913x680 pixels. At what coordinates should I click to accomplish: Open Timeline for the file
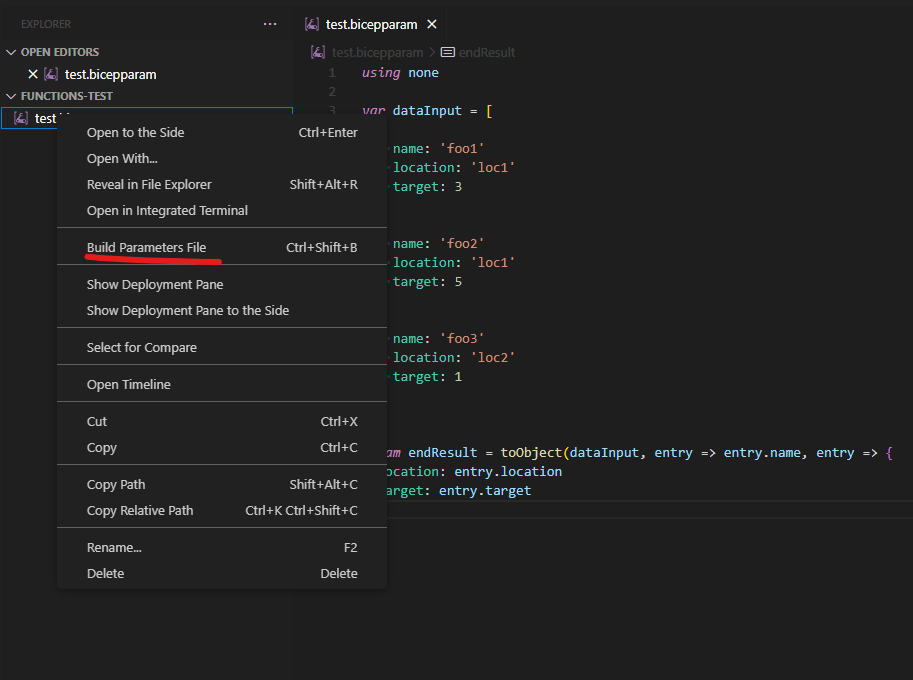128,384
